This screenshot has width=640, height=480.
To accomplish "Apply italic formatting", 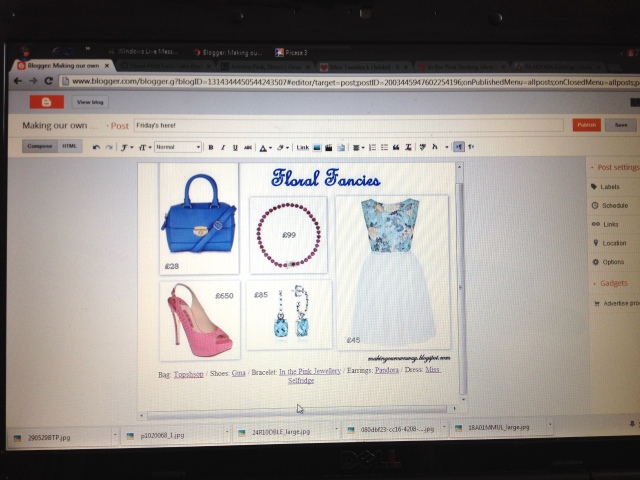I will (x=223, y=147).
